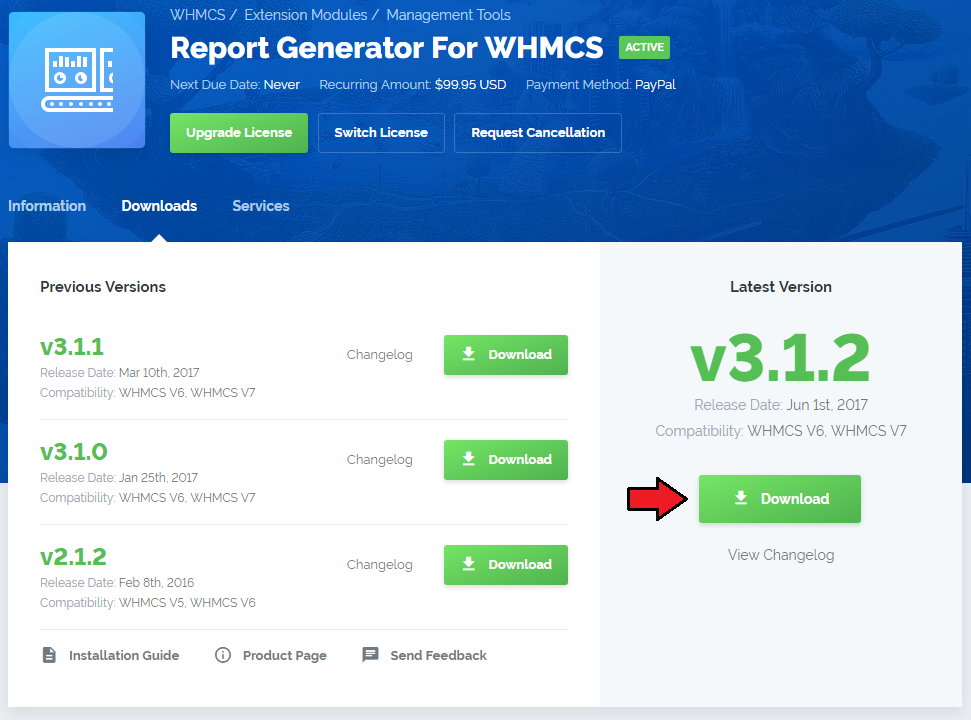Viewport: 971px width, 720px height.
Task: Go to Extension Modules breadcrumb
Action: 306,15
